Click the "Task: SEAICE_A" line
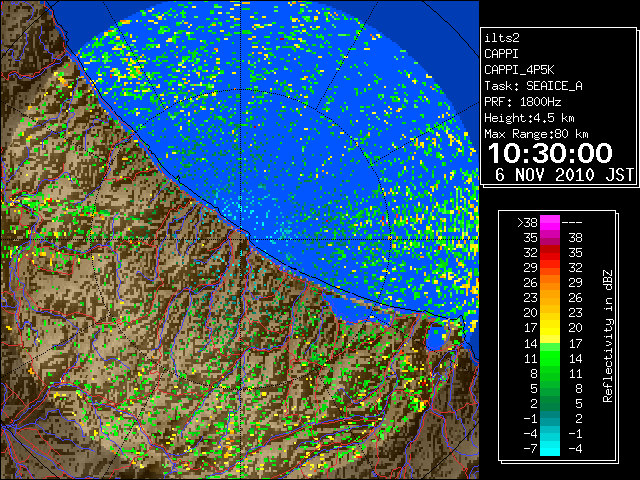Screen dimensions: 640x480 coord(533,86)
